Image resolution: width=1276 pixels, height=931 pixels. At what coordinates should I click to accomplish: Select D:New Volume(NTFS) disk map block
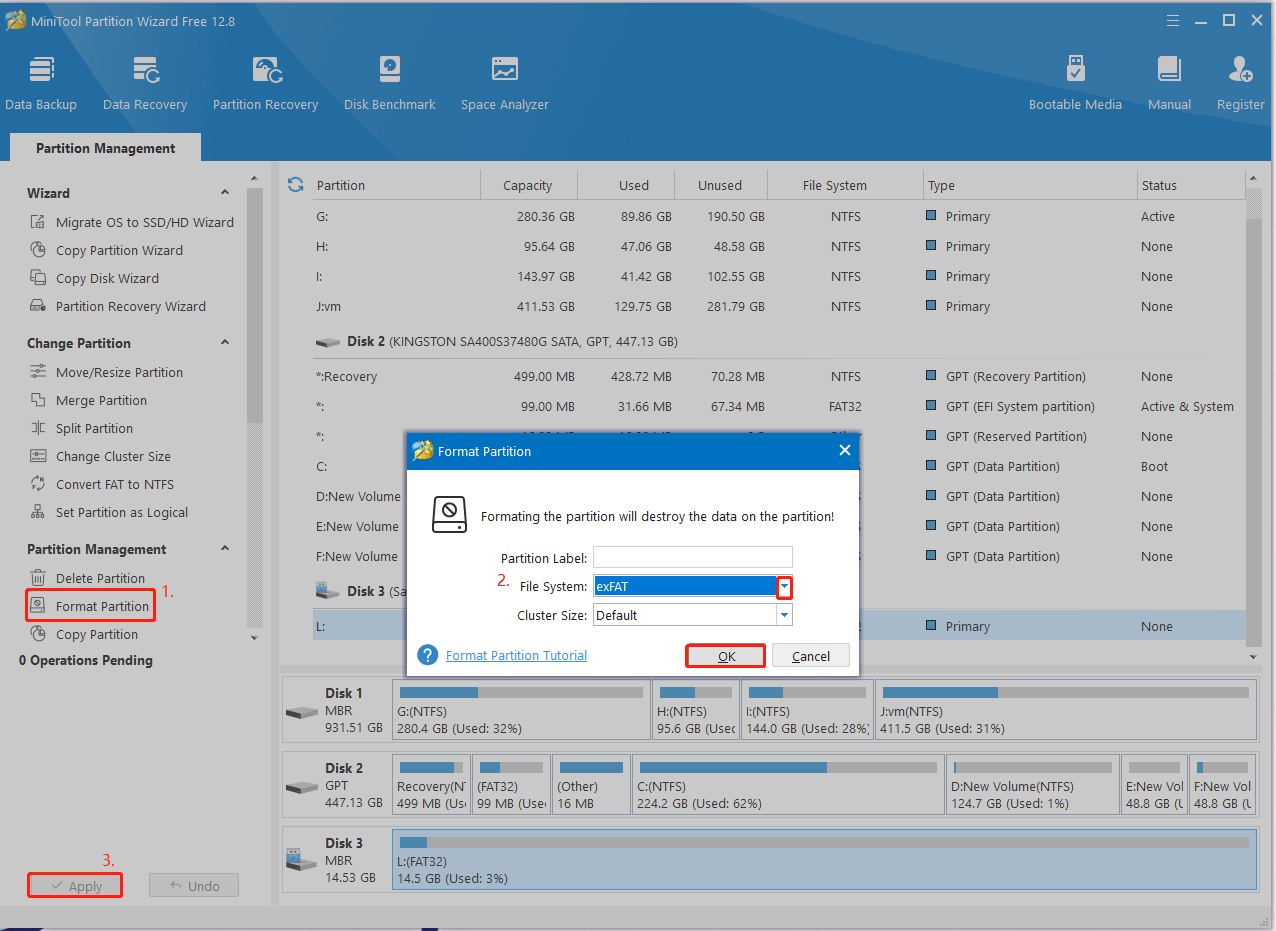tap(1032, 784)
